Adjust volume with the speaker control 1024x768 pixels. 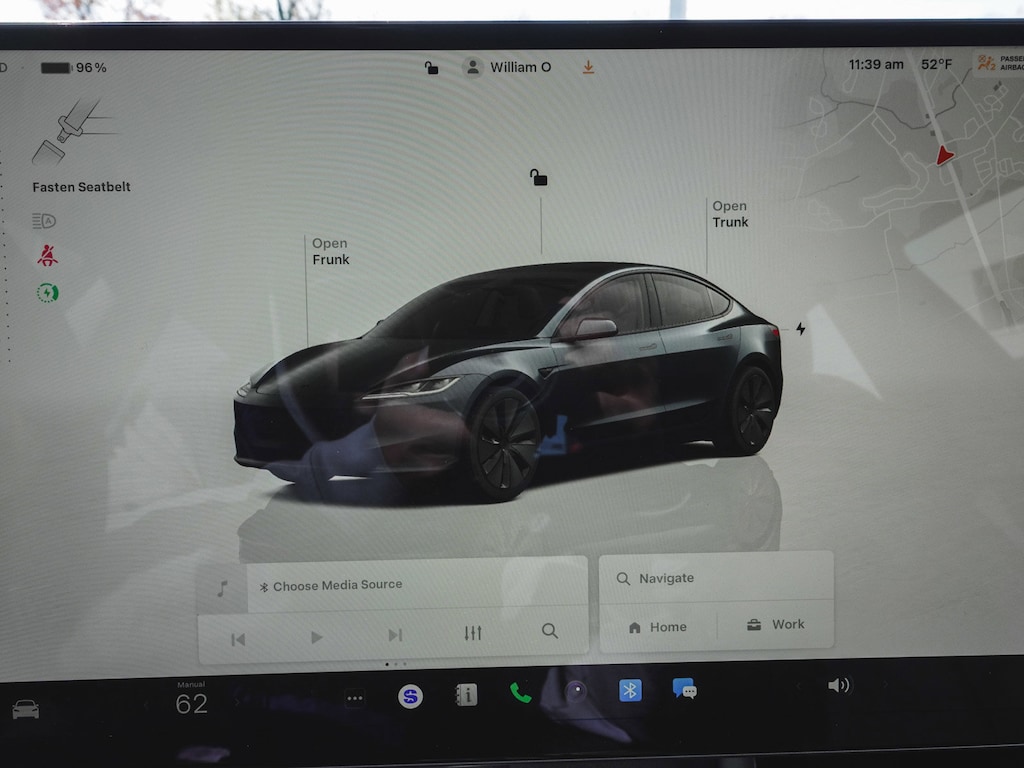(838, 685)
